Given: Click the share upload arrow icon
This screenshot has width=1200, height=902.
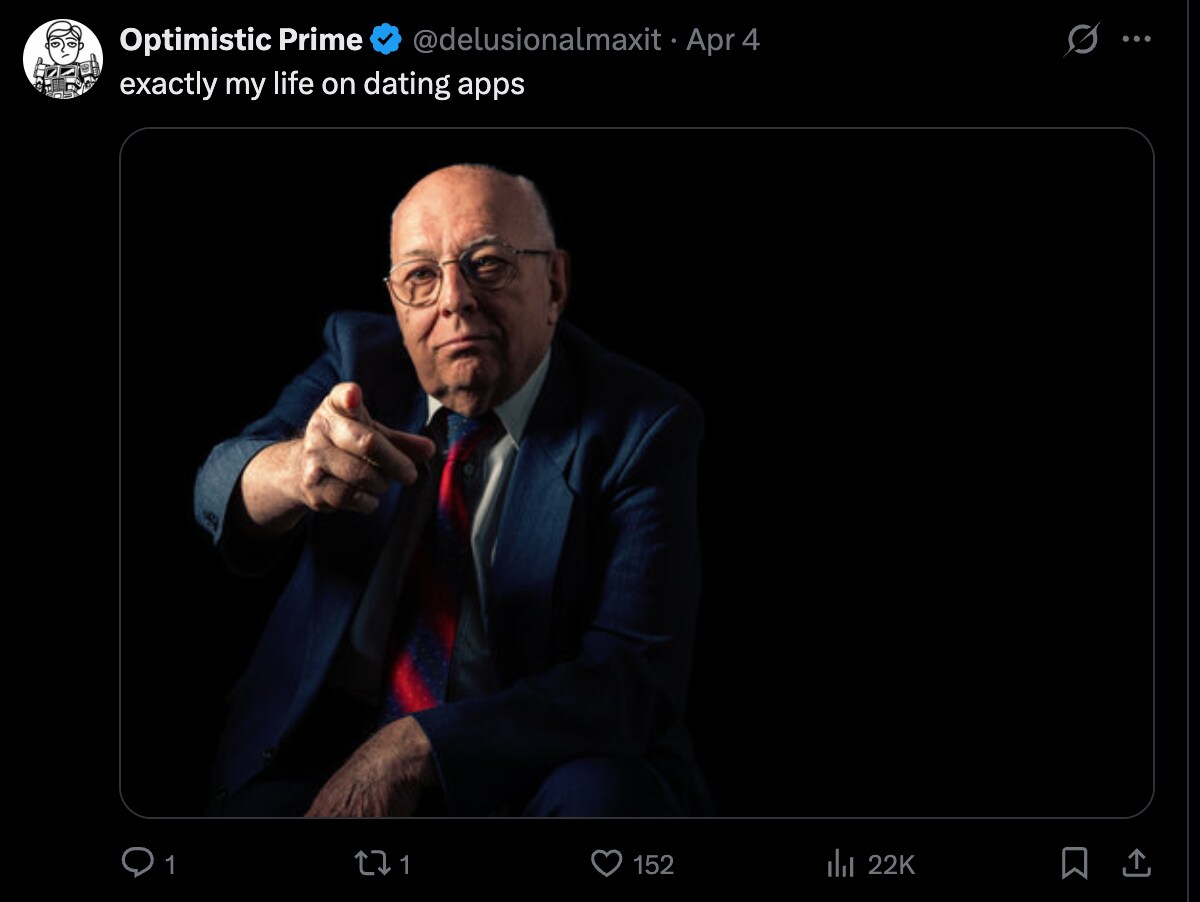Looking at the screenshot, I should pos(1137,862).
